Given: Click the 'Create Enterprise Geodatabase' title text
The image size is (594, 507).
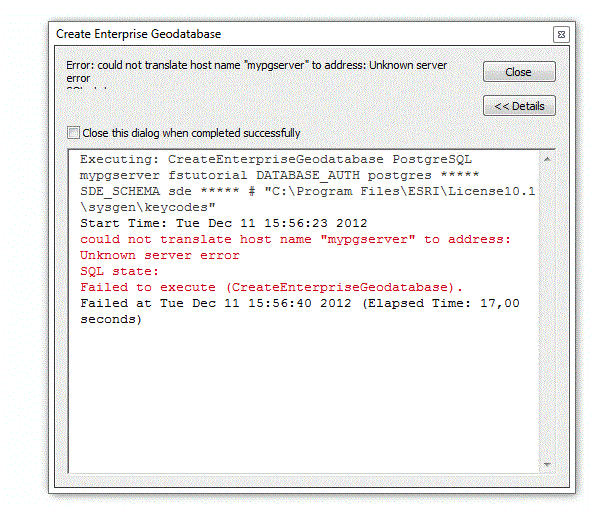Looking at the screenshot, I should [138, 34].
